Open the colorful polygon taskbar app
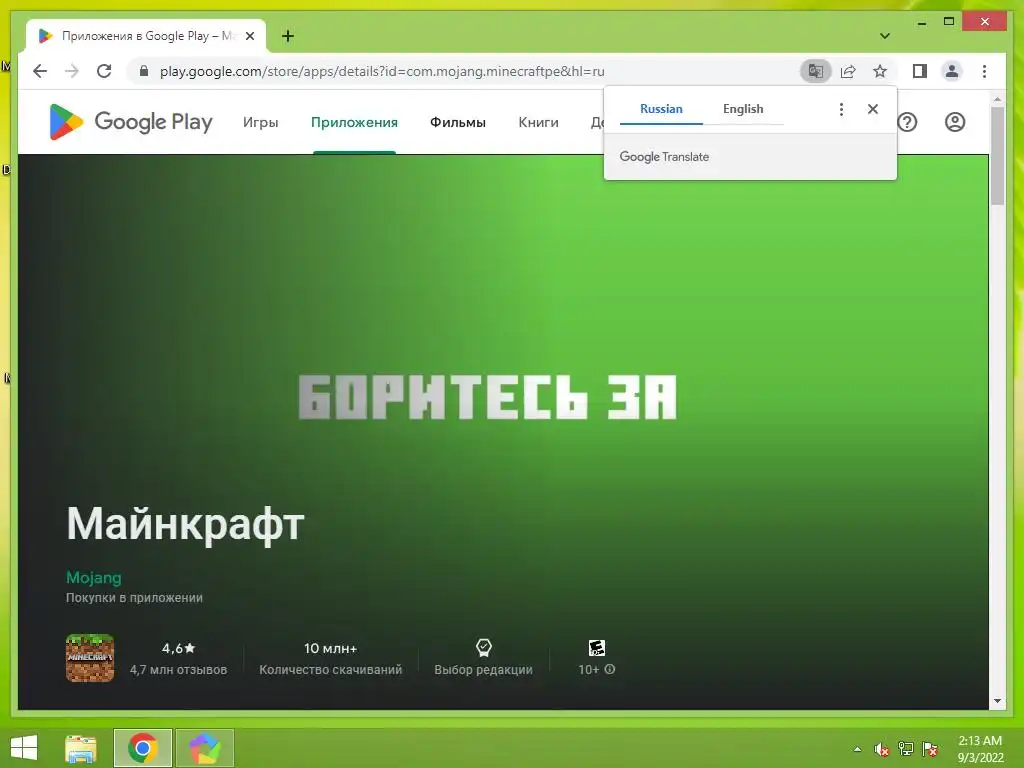The image size is (1024, 768). (204, 748)
